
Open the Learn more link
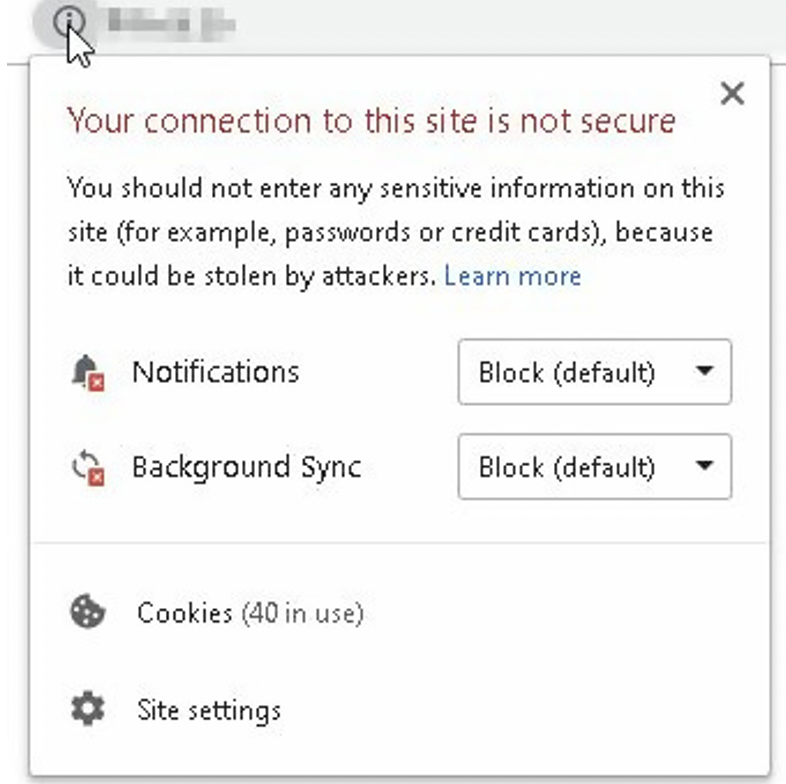click(512, 276)
